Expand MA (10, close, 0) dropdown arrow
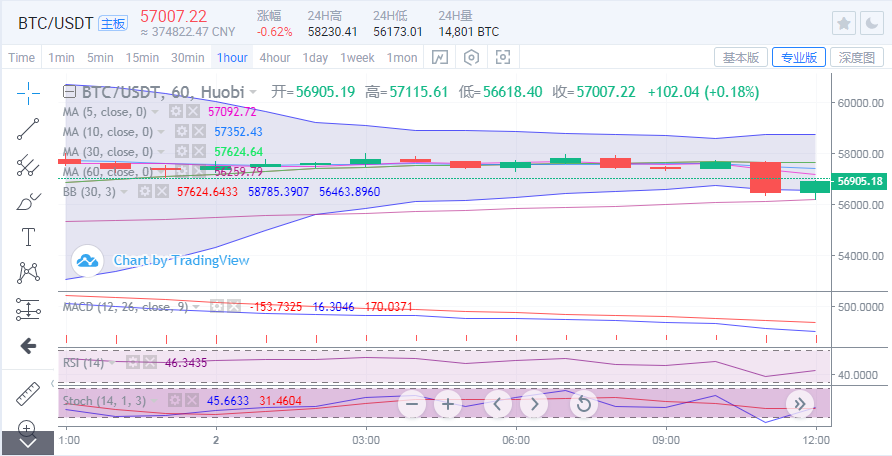Viewport: 892px width, 456px height. tap(160, 132)
